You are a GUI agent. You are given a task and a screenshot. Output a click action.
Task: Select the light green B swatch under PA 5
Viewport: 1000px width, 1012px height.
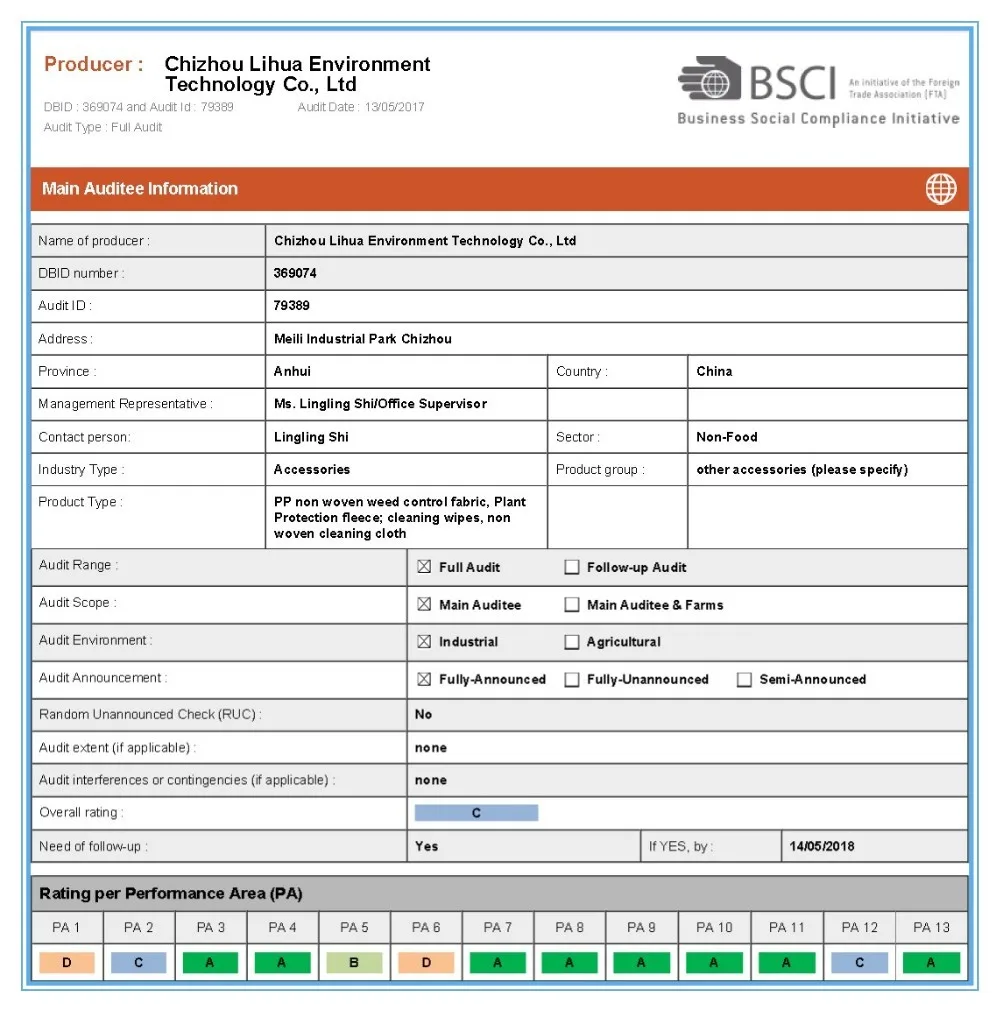(354, 962)
